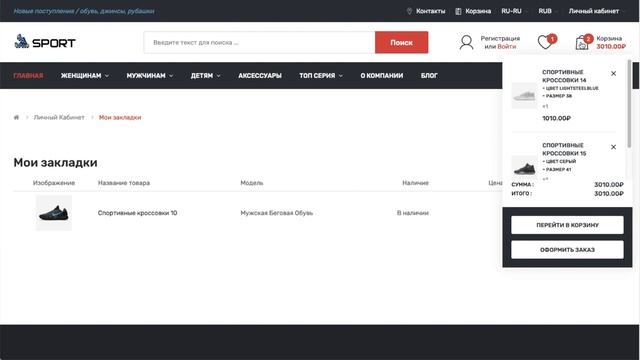
Task: Click the Контакты link
Action: point(431,11)
